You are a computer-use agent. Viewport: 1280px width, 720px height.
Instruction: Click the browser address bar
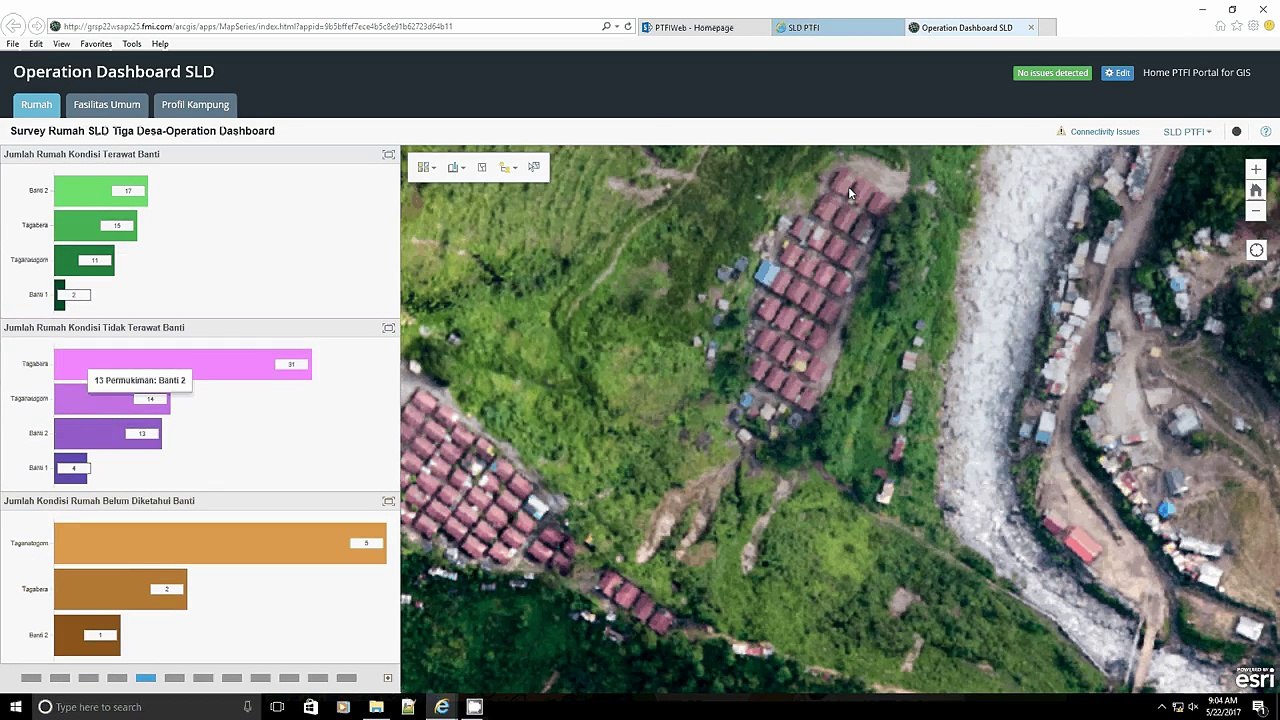(x=325, y=26)
